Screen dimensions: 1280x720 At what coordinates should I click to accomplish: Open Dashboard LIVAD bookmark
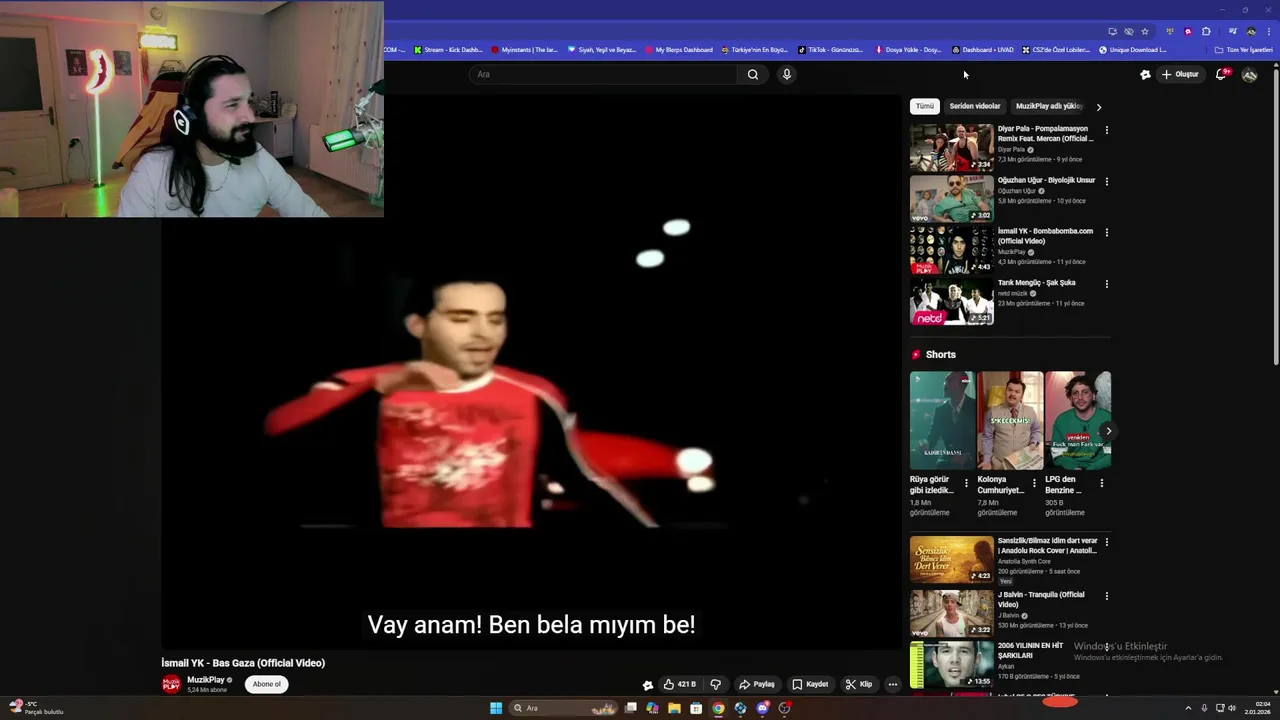tap(983, 49)
